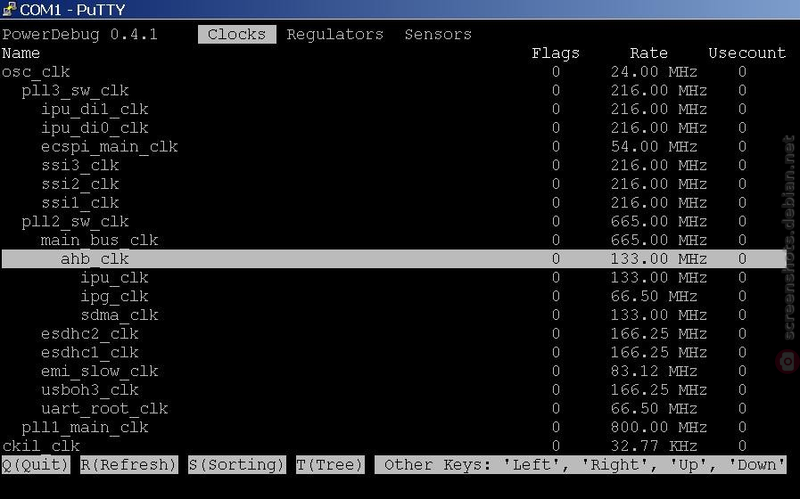Select the esdhc1_clk row

tap(393, 353)
